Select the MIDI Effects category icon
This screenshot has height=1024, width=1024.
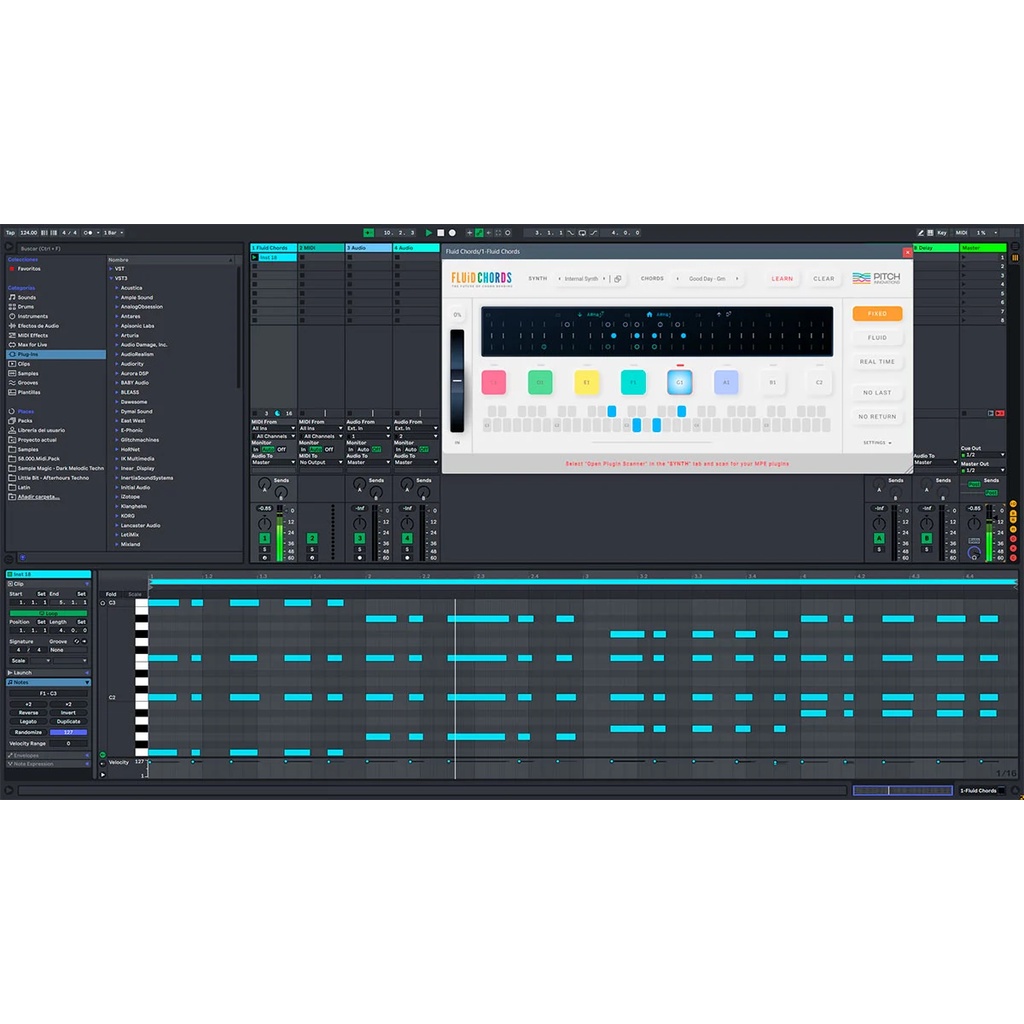pyautogui.click(x=12, y=335)
